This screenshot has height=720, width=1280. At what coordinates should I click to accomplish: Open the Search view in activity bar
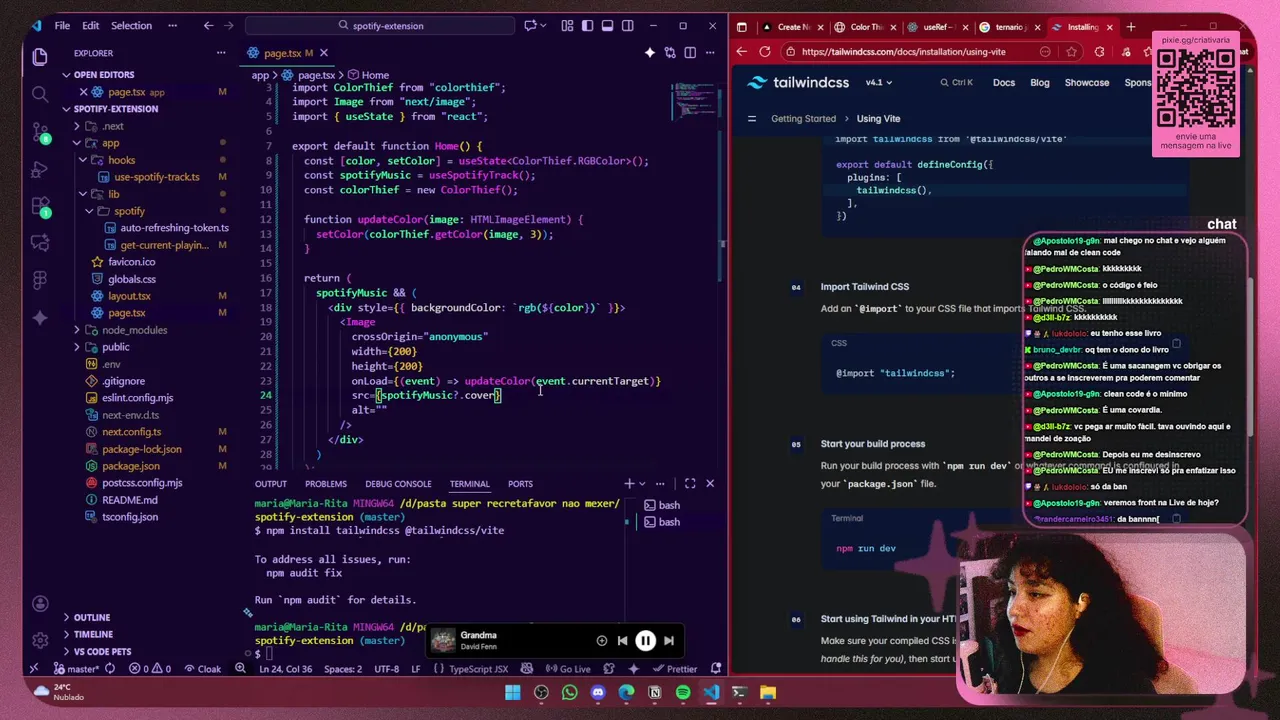pos(40,94)
